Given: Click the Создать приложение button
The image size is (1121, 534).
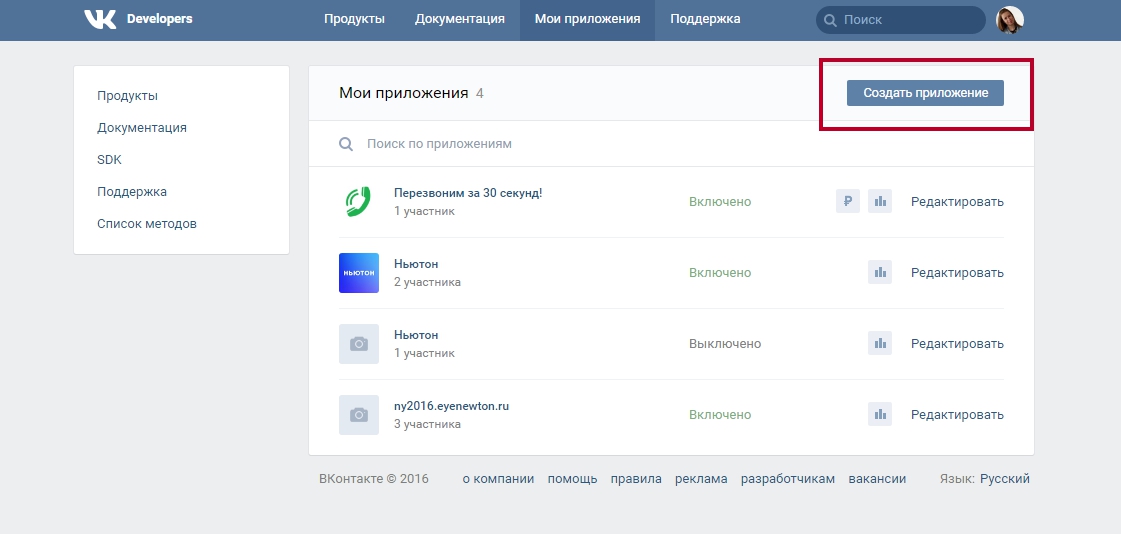Looking at the screenshot, I should [925, 93].
